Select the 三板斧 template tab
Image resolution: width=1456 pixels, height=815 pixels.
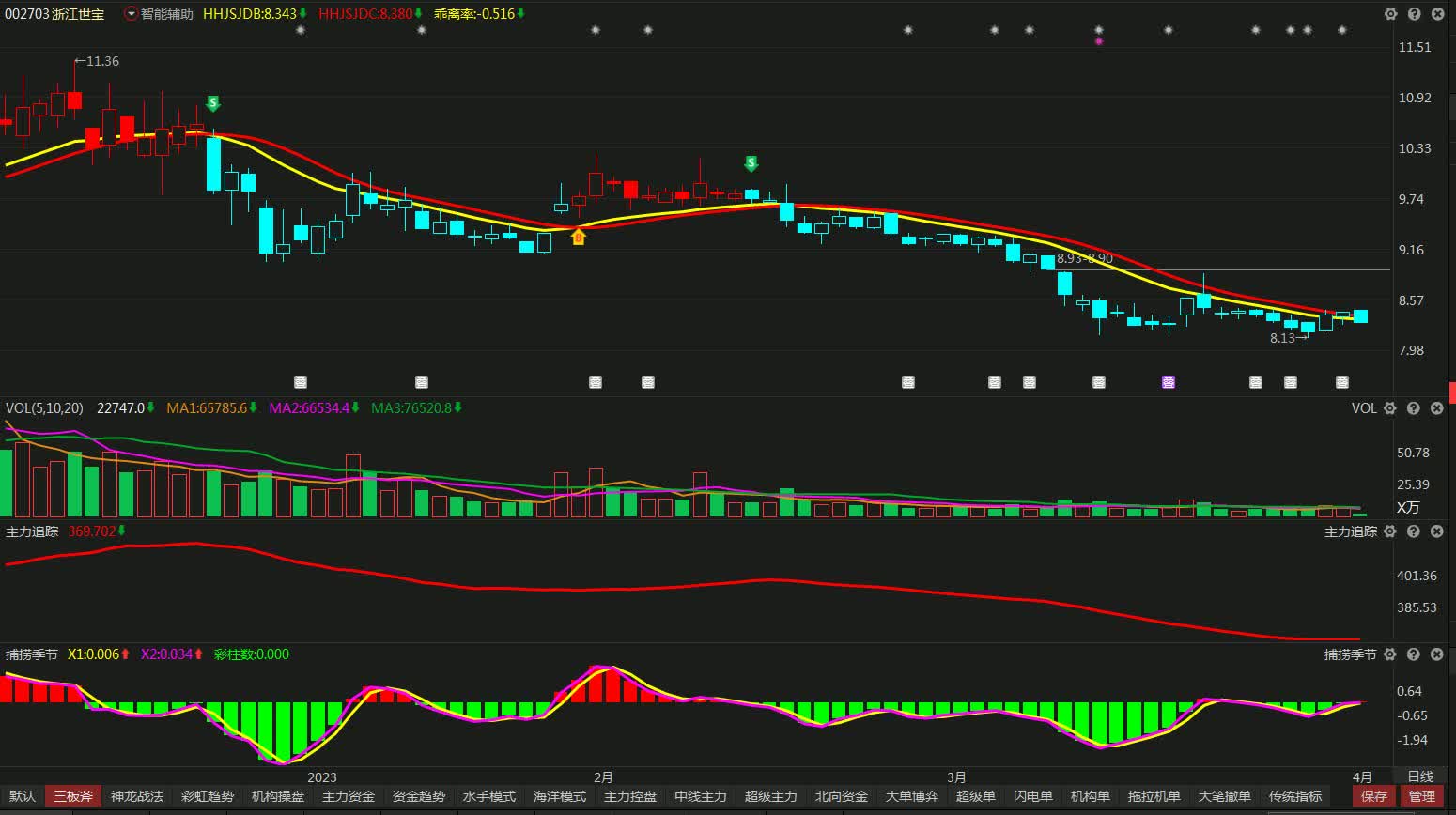73,796
